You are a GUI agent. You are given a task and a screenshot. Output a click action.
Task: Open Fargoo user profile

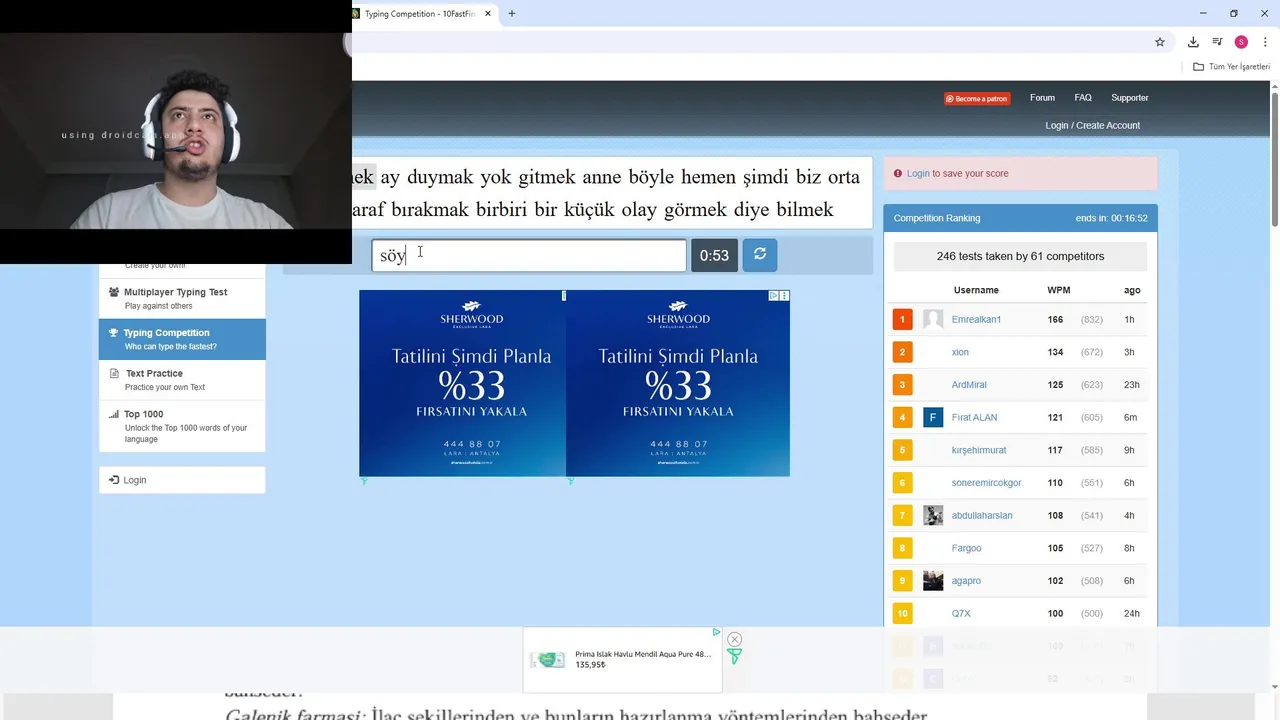966,548
